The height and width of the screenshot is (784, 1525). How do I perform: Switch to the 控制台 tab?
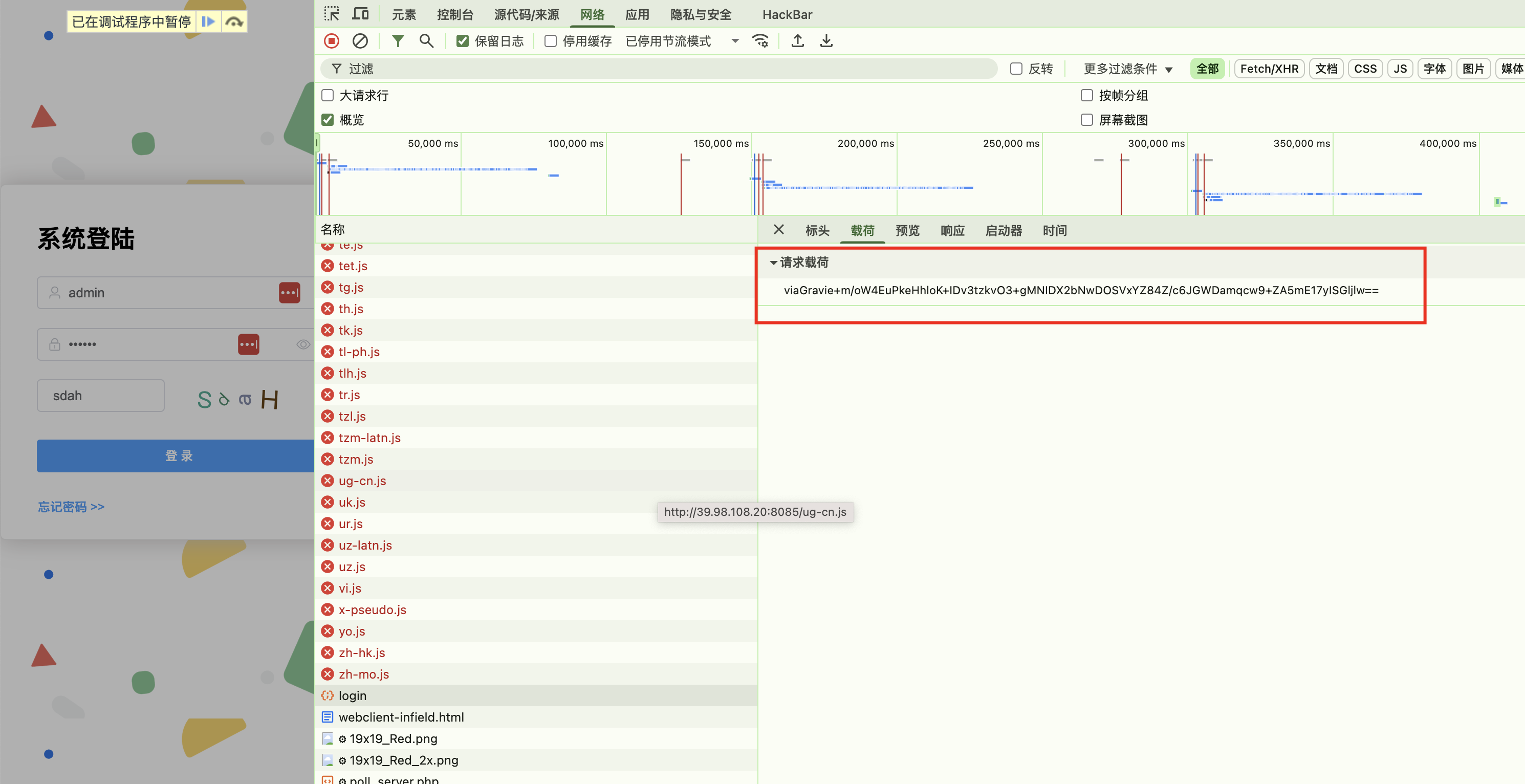pos(454,14)
